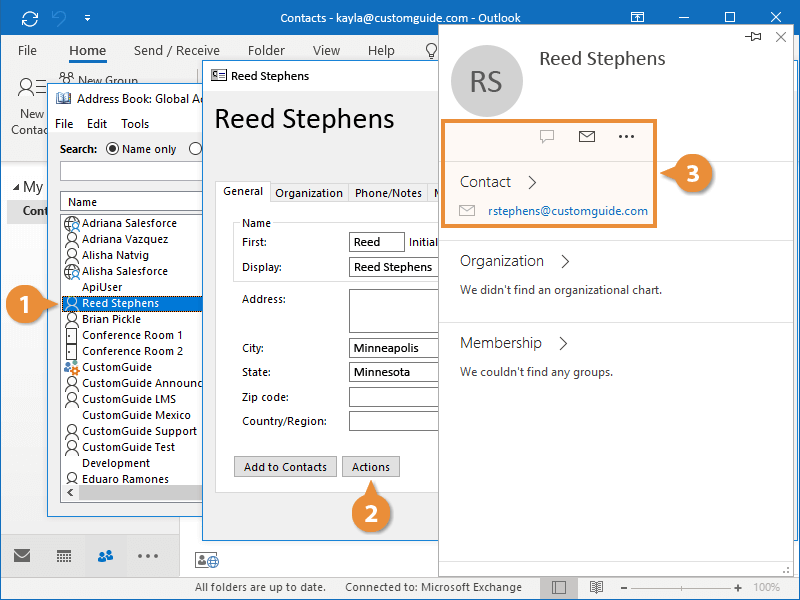Viewport: 800px width, 600px height.
Task: Switch to Mail in navigation bar
Action: pyautogui.click(x=22, y=556)
